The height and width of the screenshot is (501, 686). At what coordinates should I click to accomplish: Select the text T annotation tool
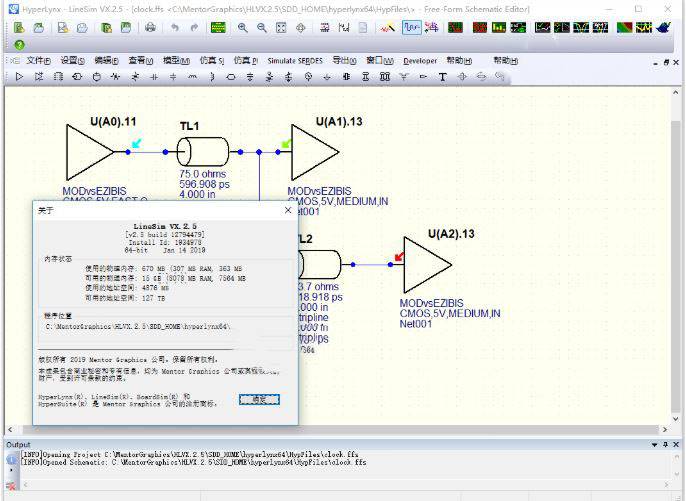pos(442,77)
